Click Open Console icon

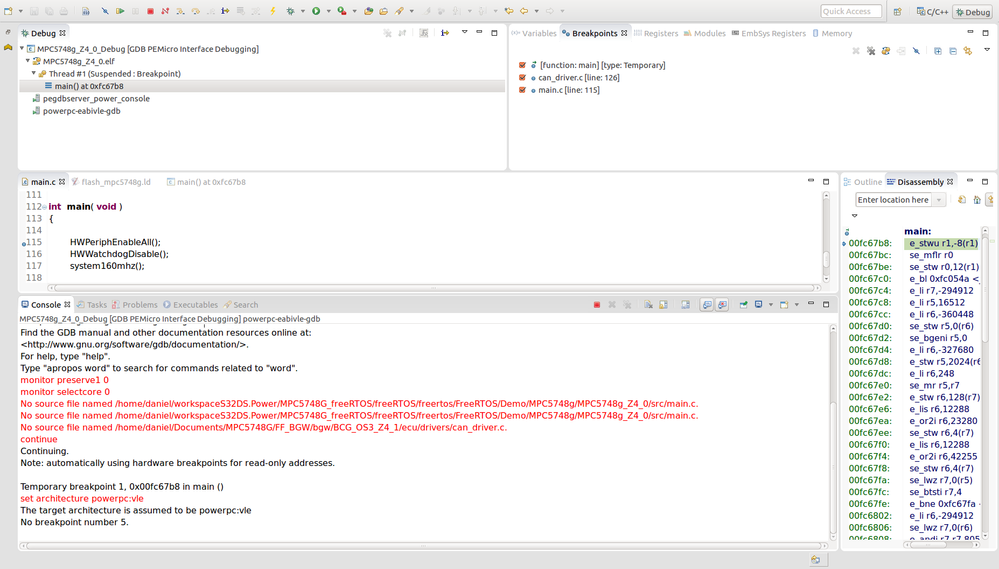point(784,305)
